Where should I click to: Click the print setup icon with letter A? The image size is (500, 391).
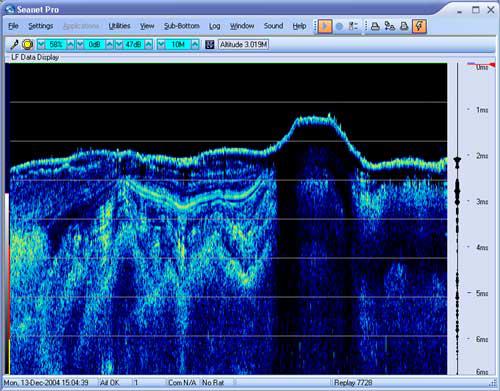click(389, 26)
